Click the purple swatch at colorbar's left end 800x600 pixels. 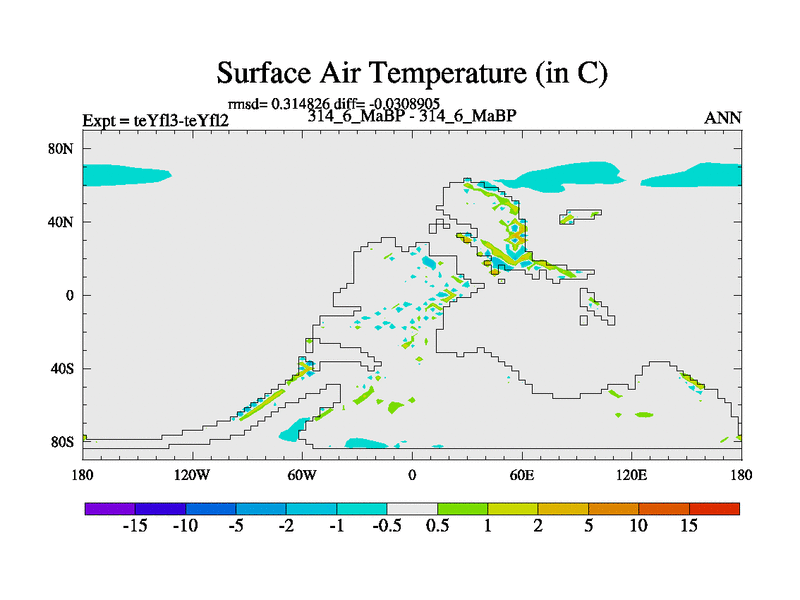point(109,508)
